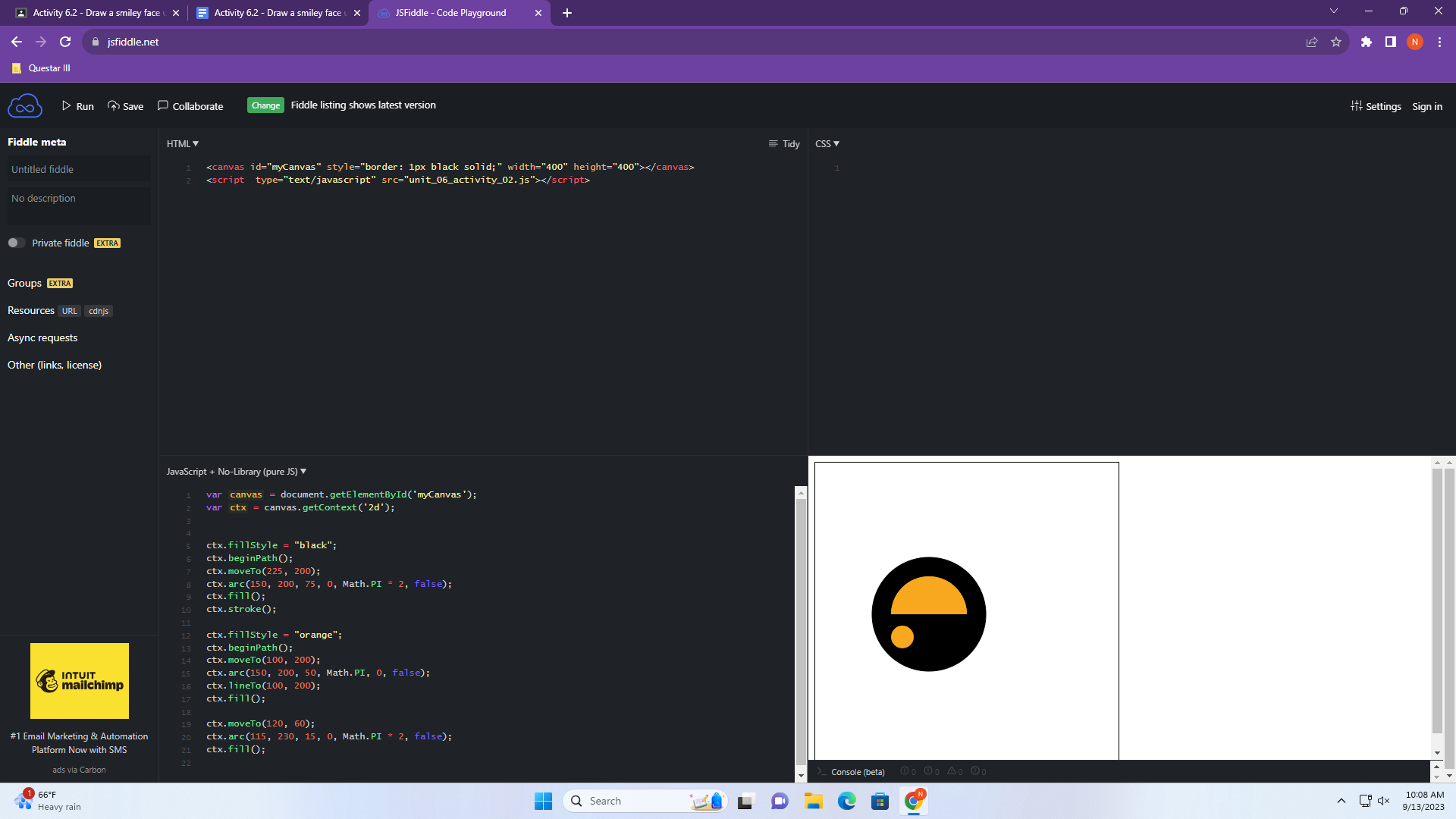Screen dimensions: 1456x819
Task: Click the JSFiddle cloud logo
Action: (x=24, y=106)
